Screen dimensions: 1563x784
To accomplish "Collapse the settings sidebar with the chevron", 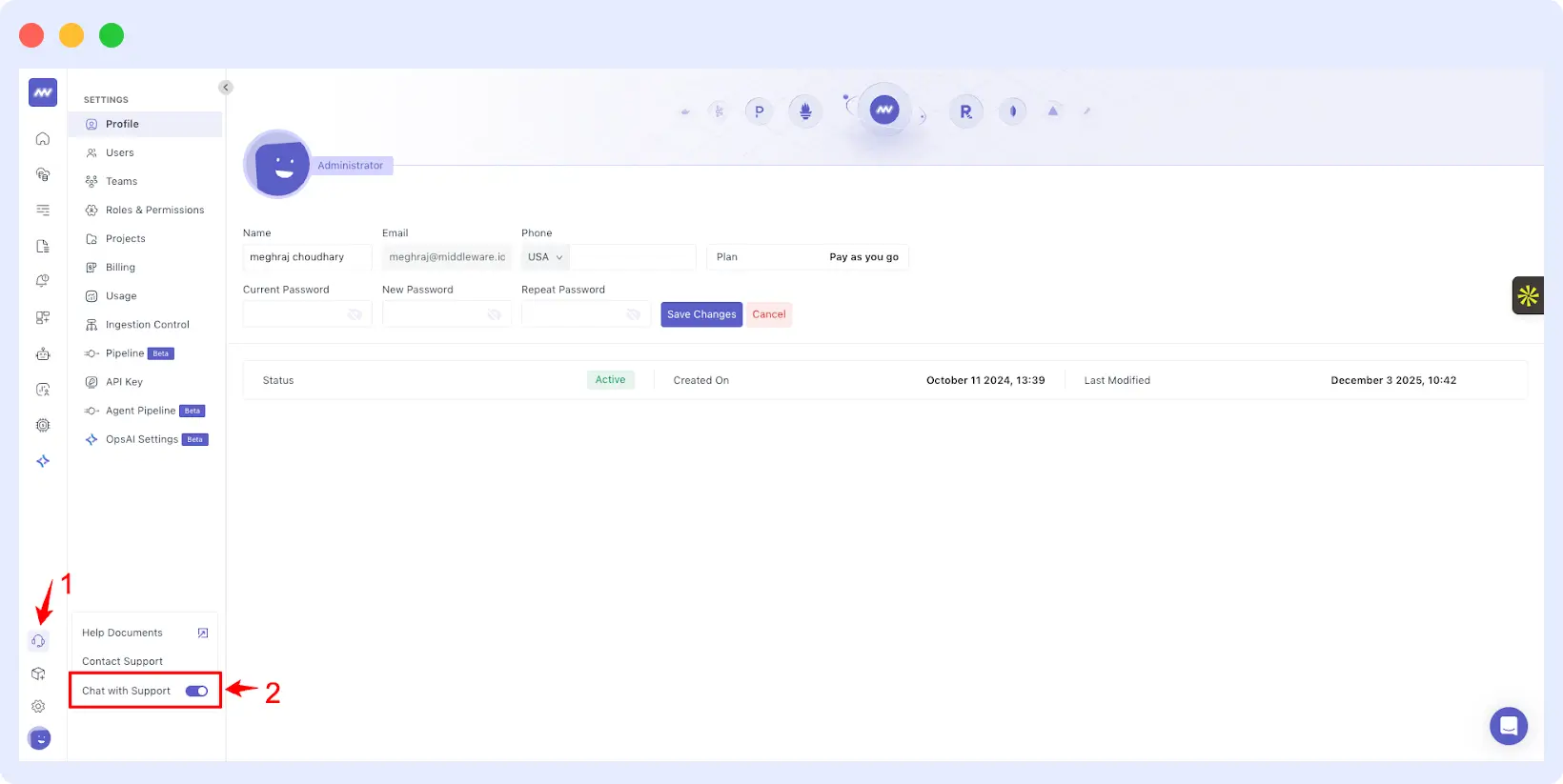I will click(x=226, y=87).
